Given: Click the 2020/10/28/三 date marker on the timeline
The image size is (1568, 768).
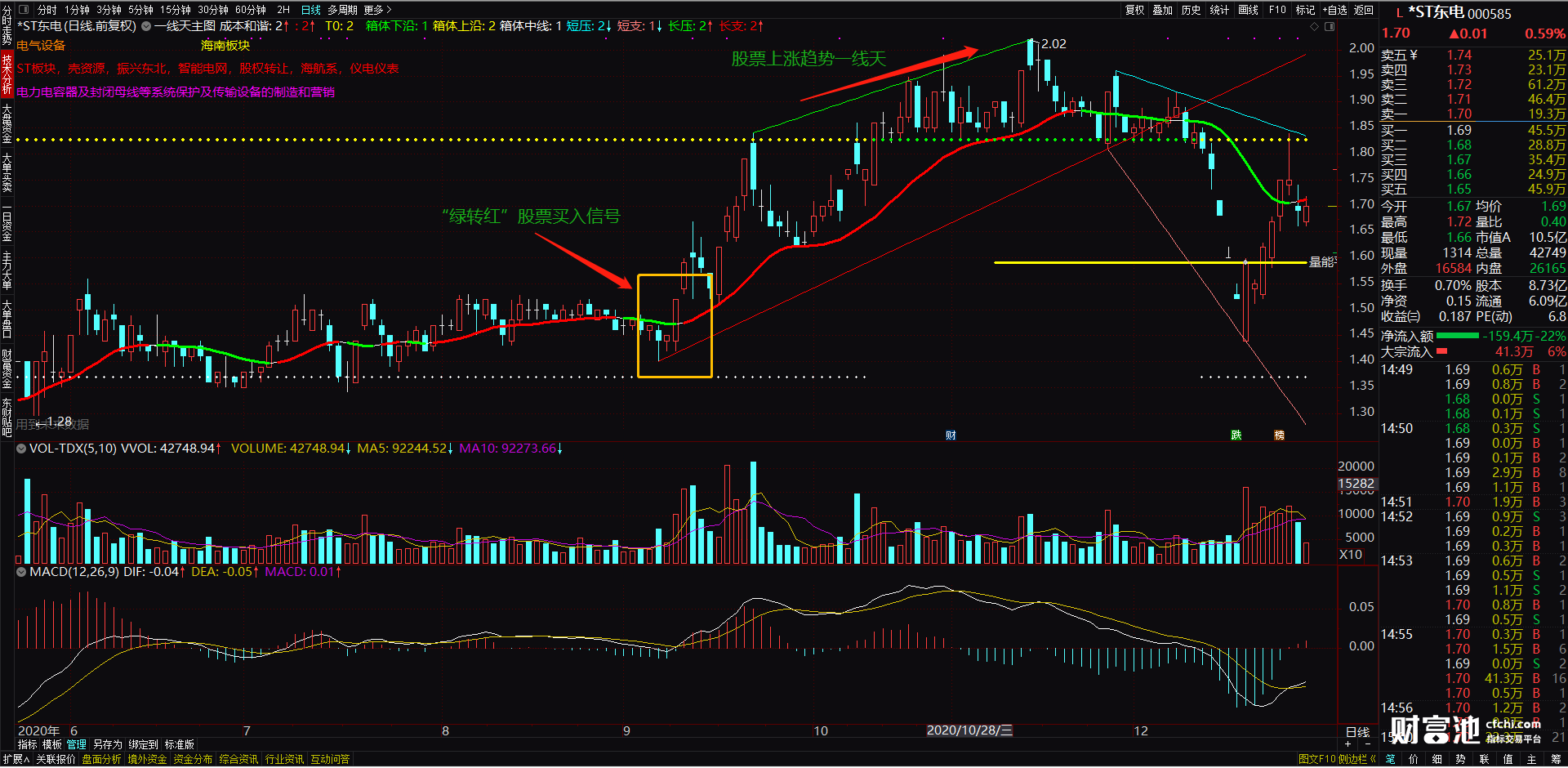Looking at the screenshot, I should pyautogui.click(x=969, y=730).
